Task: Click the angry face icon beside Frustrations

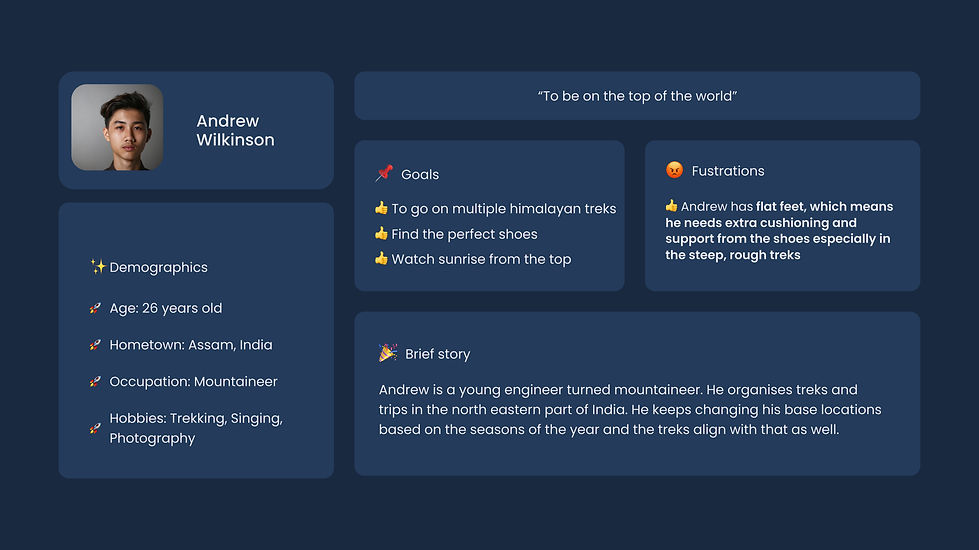Action: [674, 171]
